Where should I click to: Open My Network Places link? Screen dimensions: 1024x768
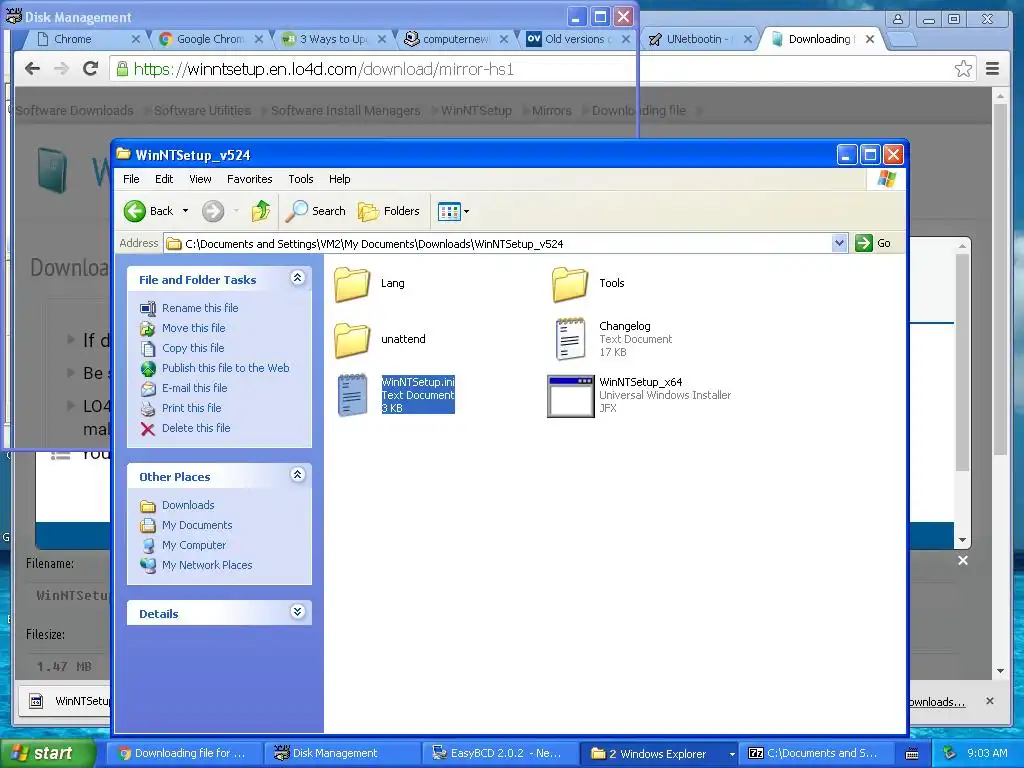[x=207, y=565]
